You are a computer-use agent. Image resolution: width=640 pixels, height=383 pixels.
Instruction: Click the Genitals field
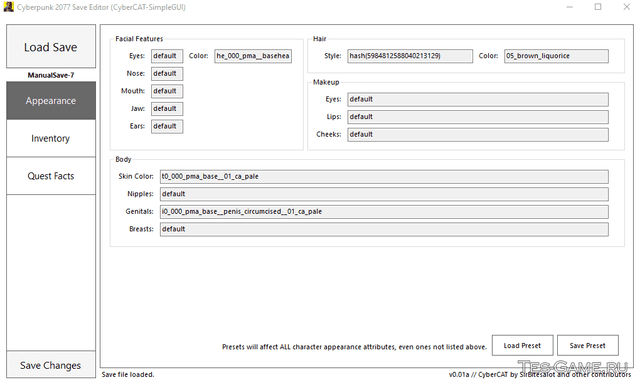tap(384, 212)
